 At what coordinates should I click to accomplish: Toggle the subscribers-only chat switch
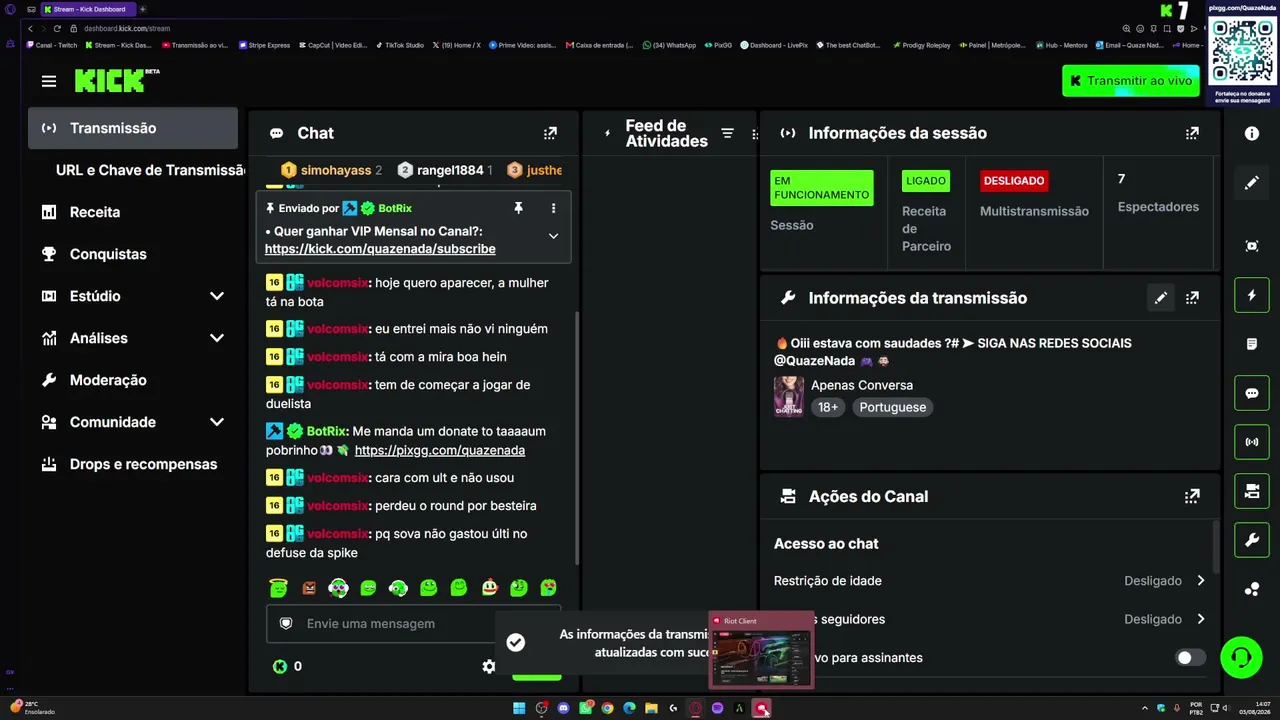click(x=1190, y=658)
